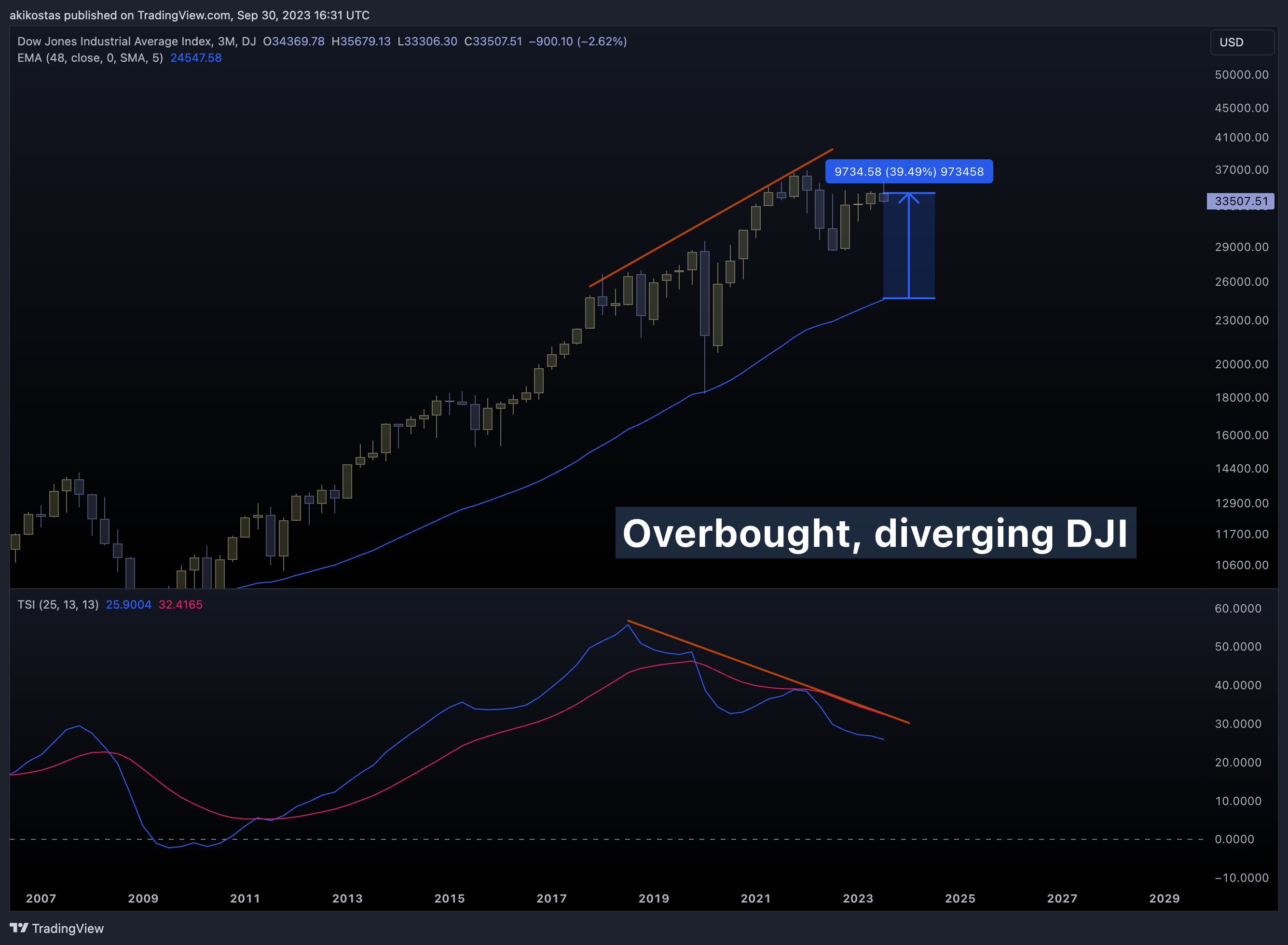Image resolution: width=1288 pixels, height=945 pixels.
Task: Click the 10.0000 TSI axis label
Action: point(1238,802)
